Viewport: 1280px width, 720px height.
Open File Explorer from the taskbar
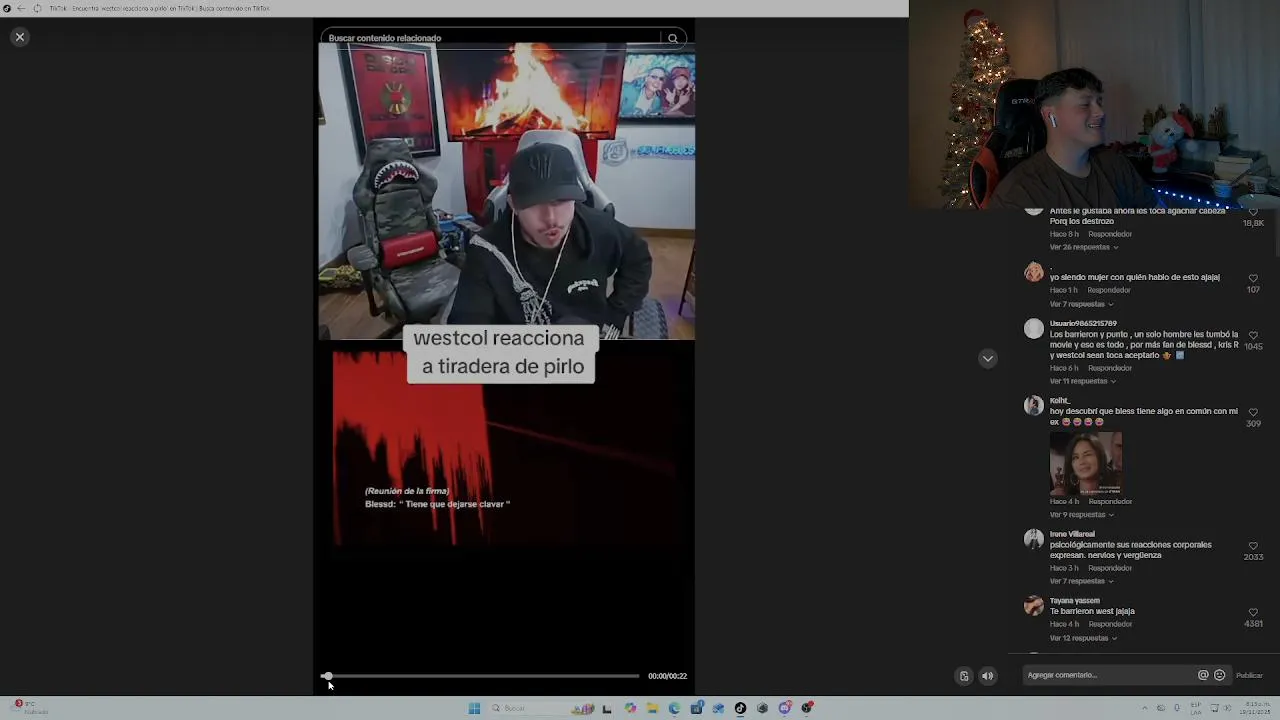pyautogui.click(x=652, y=708)
